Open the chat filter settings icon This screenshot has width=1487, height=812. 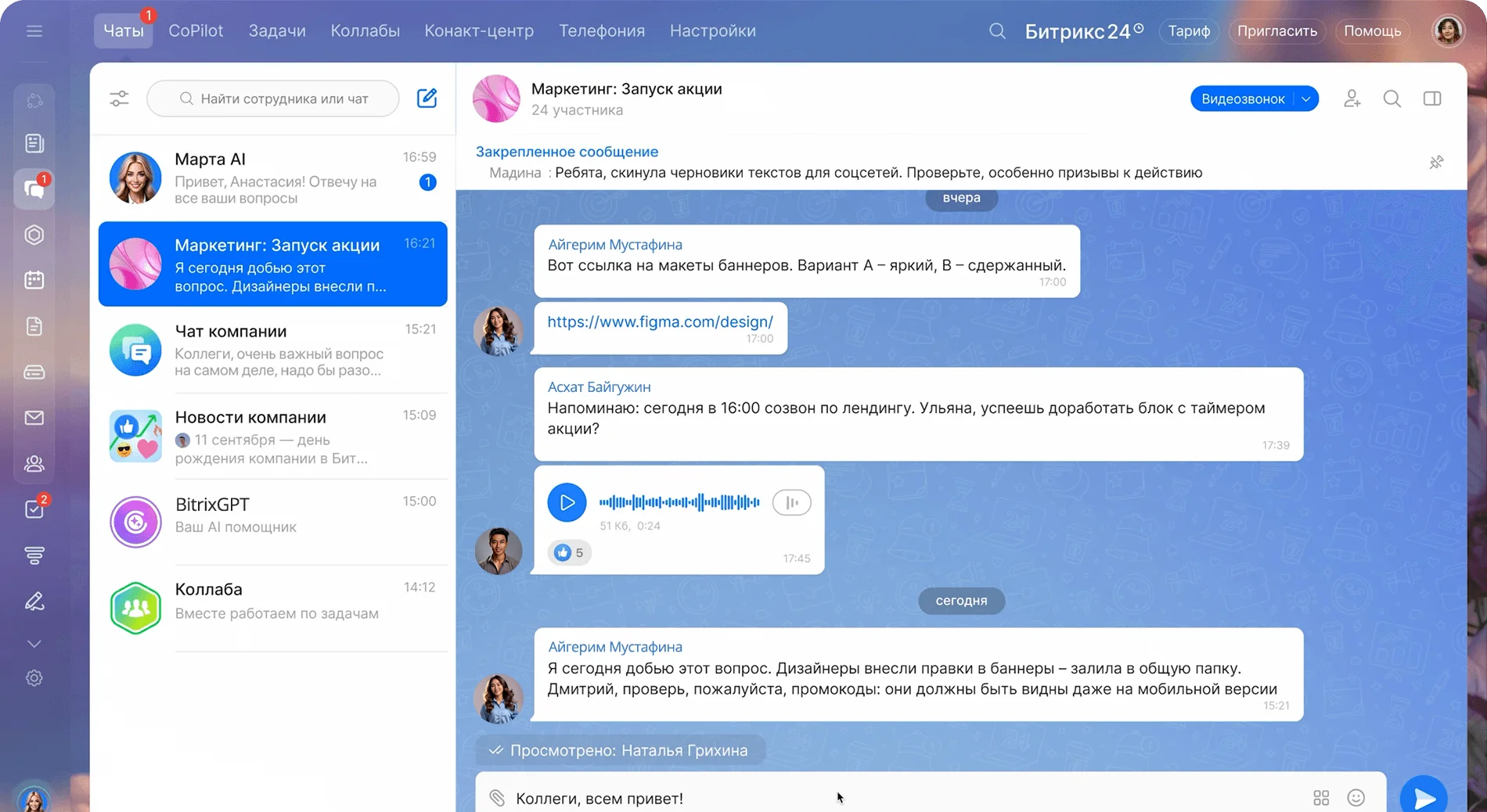tap(119, 99)
